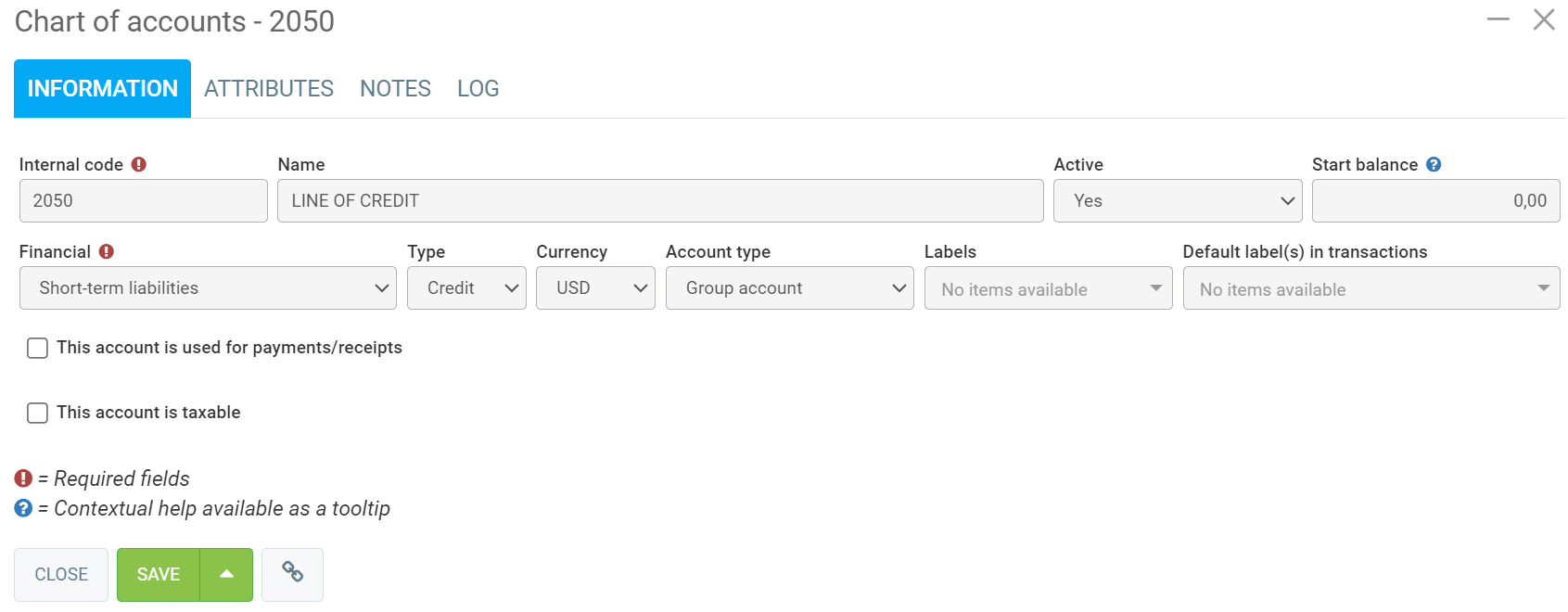Click the Start balance help tooltip icon

(1434, 164)
